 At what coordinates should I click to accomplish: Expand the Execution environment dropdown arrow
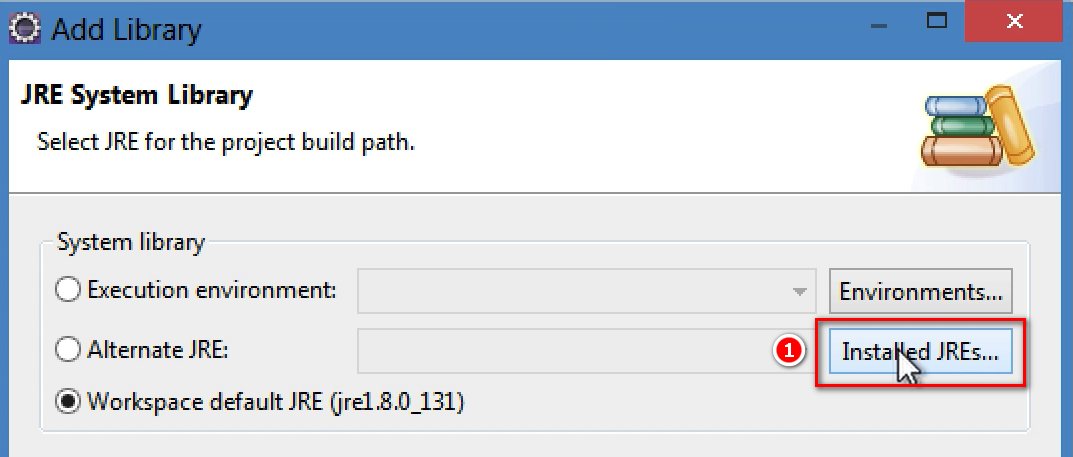point(798,291)
